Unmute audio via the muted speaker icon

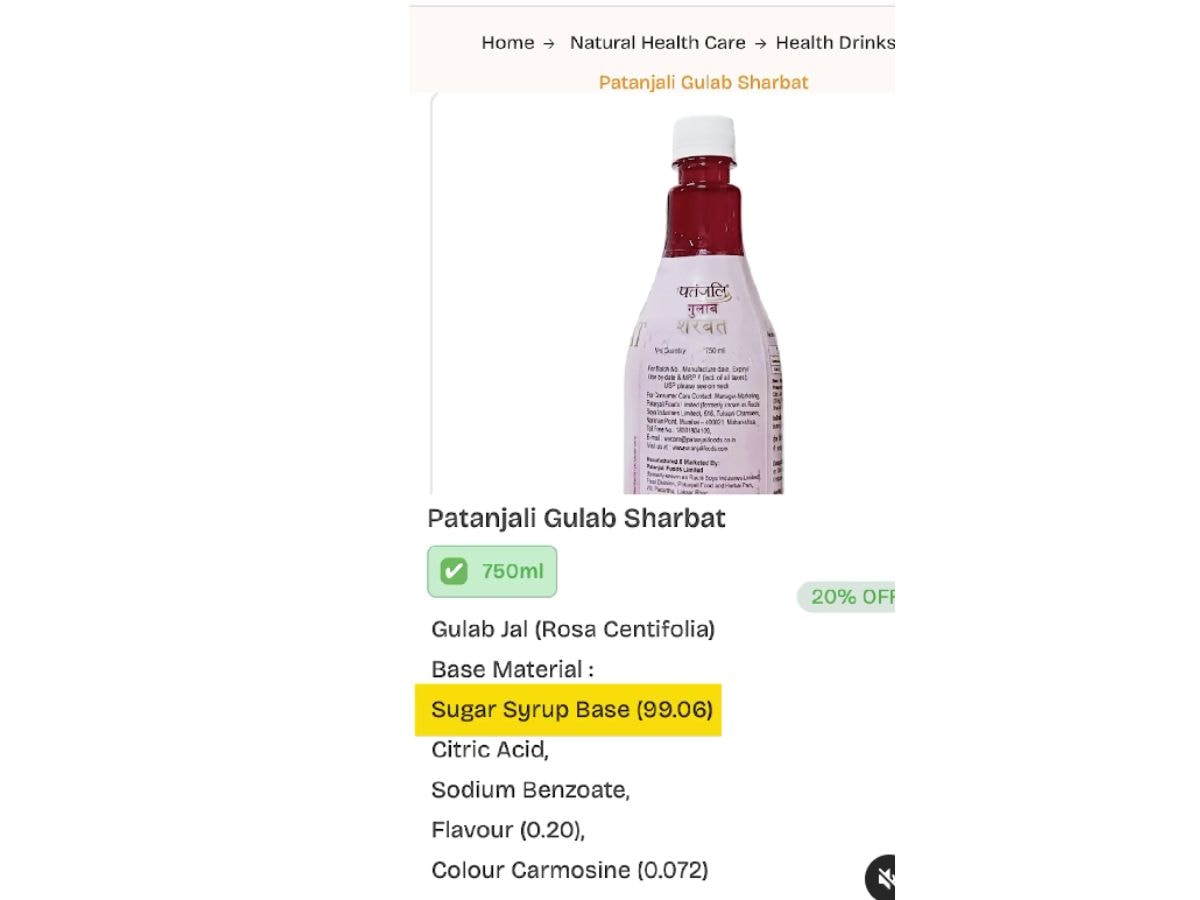[880, 878]
